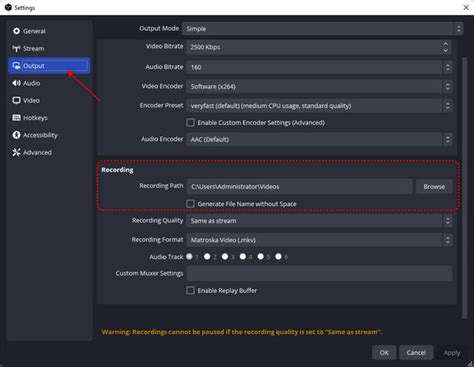Screen dimensions: 474x367
Task: Click the Video monitor icon
Action: pos(16,100)
